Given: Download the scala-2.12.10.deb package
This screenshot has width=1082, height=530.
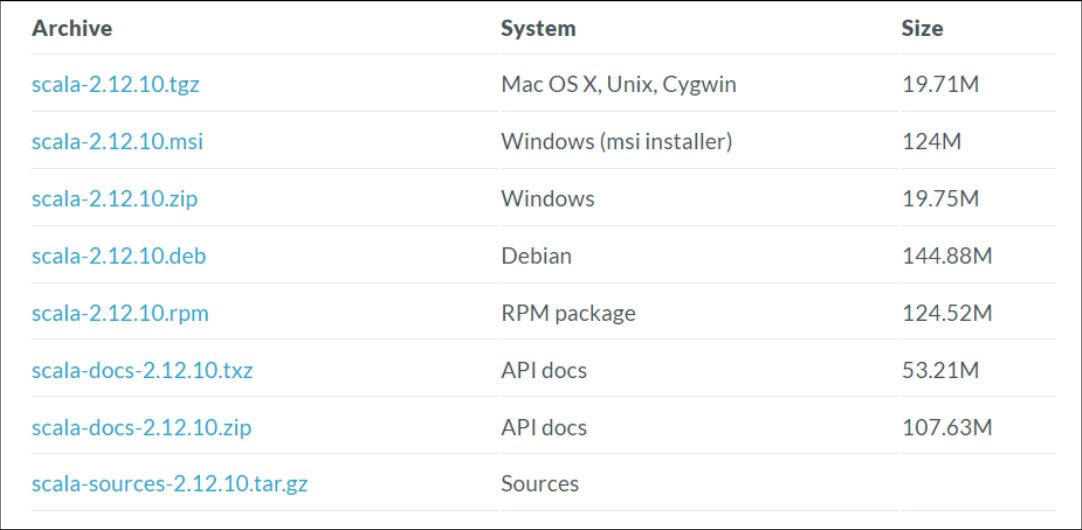Looking at the screenshot, I should pyautogui.click(x=119, y=256).
